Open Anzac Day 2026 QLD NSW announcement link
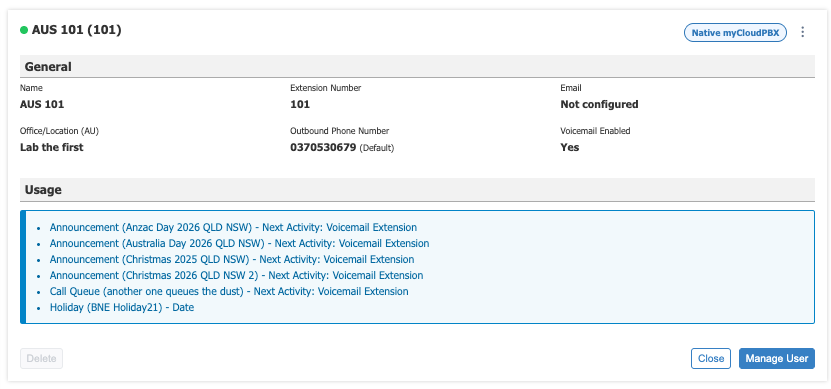 (233, 227)
